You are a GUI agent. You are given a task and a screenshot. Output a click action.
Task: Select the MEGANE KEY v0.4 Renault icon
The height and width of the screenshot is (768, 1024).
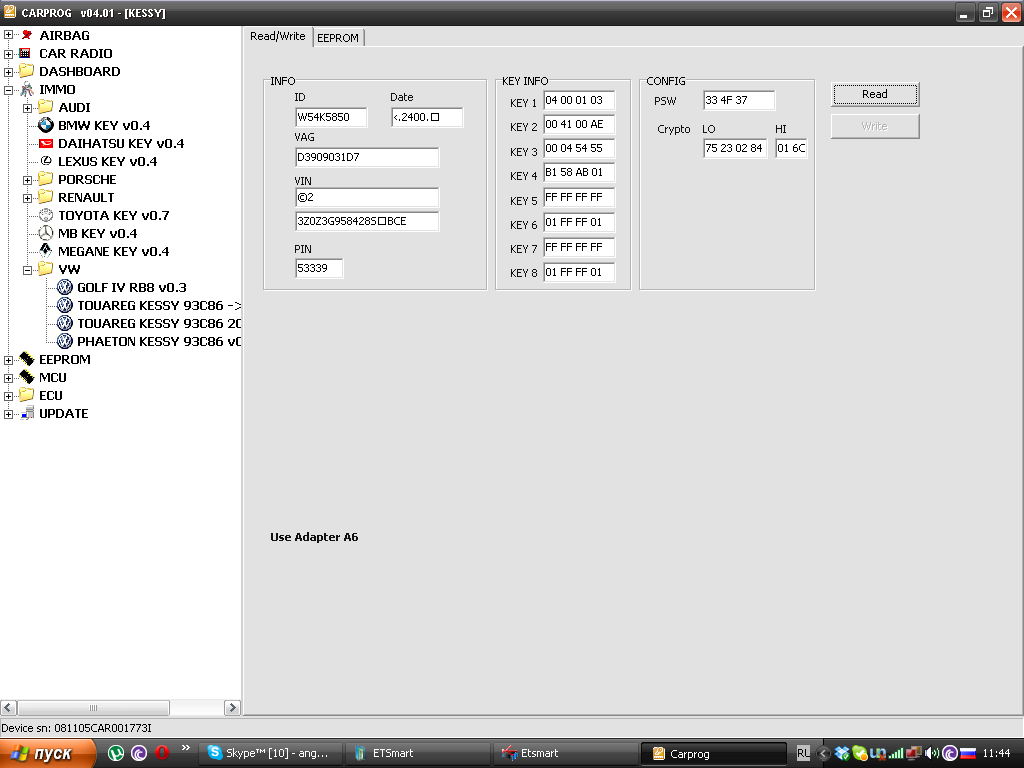tap(45, 252)
